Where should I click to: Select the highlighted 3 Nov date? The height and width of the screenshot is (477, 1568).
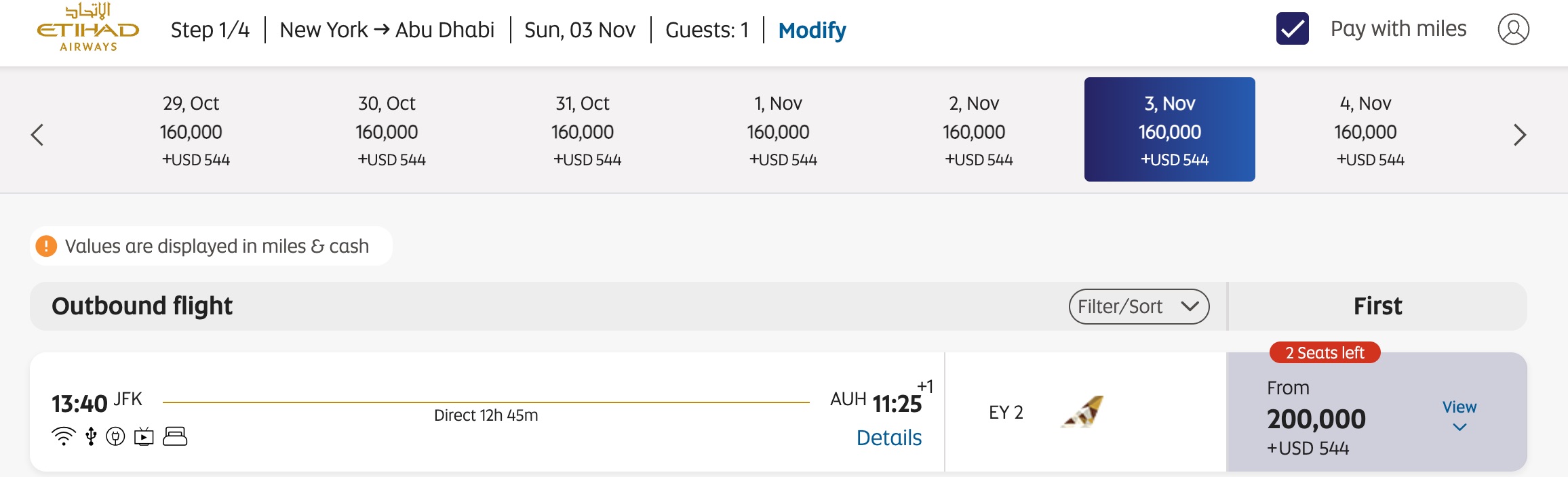pos(1169,129)
